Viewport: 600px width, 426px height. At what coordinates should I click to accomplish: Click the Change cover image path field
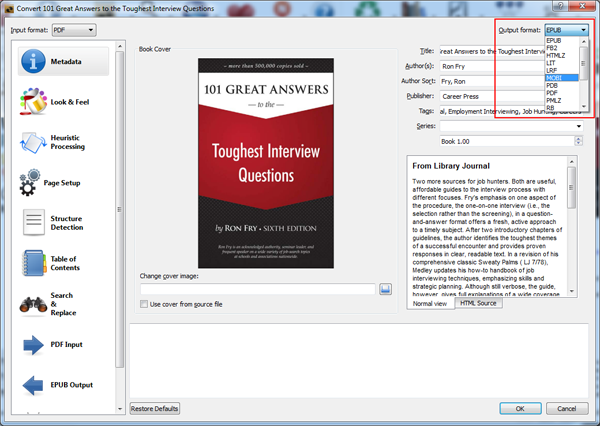coord(258,289)
